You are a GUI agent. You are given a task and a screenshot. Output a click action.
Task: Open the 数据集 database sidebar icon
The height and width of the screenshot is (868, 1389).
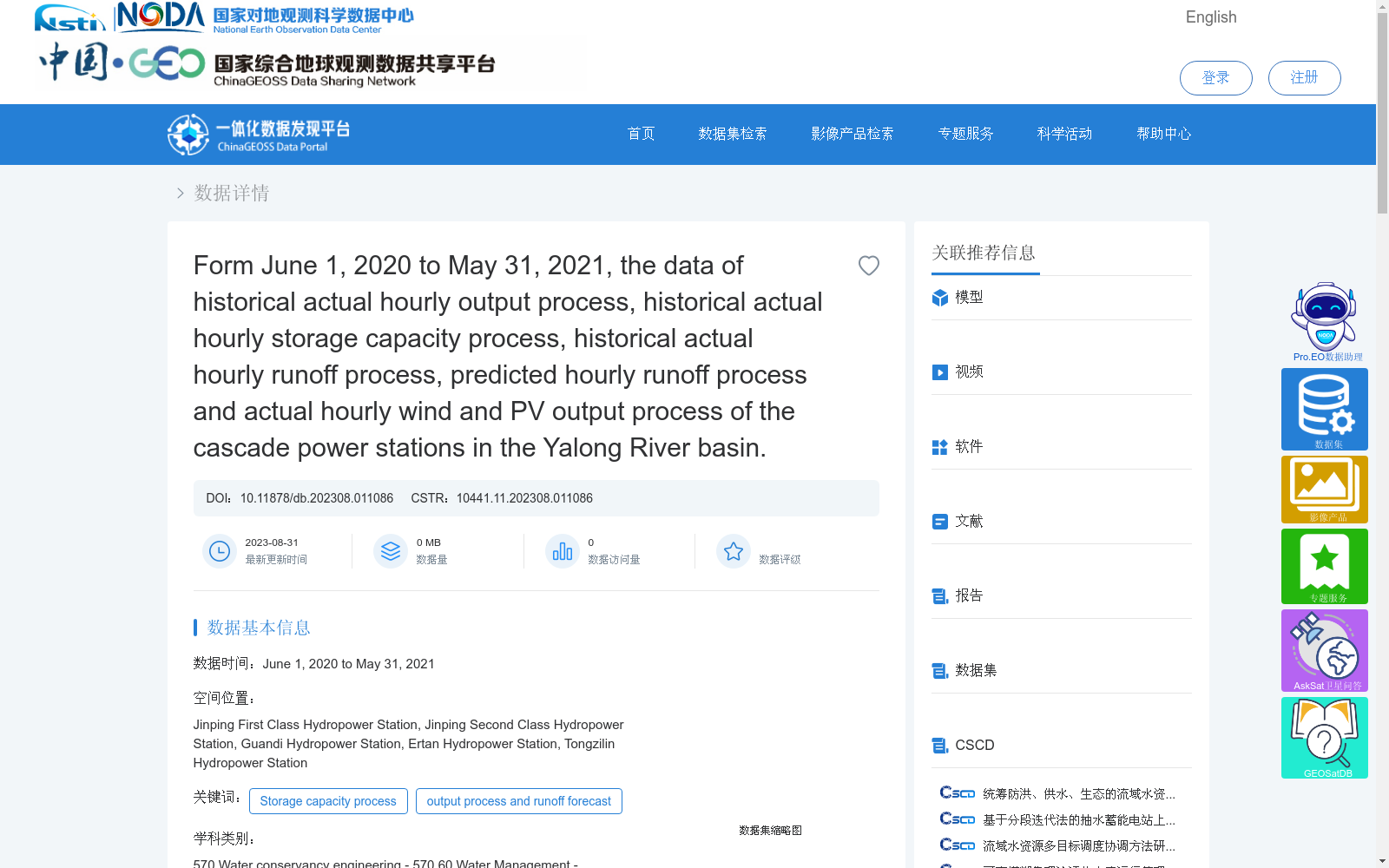1325,409
